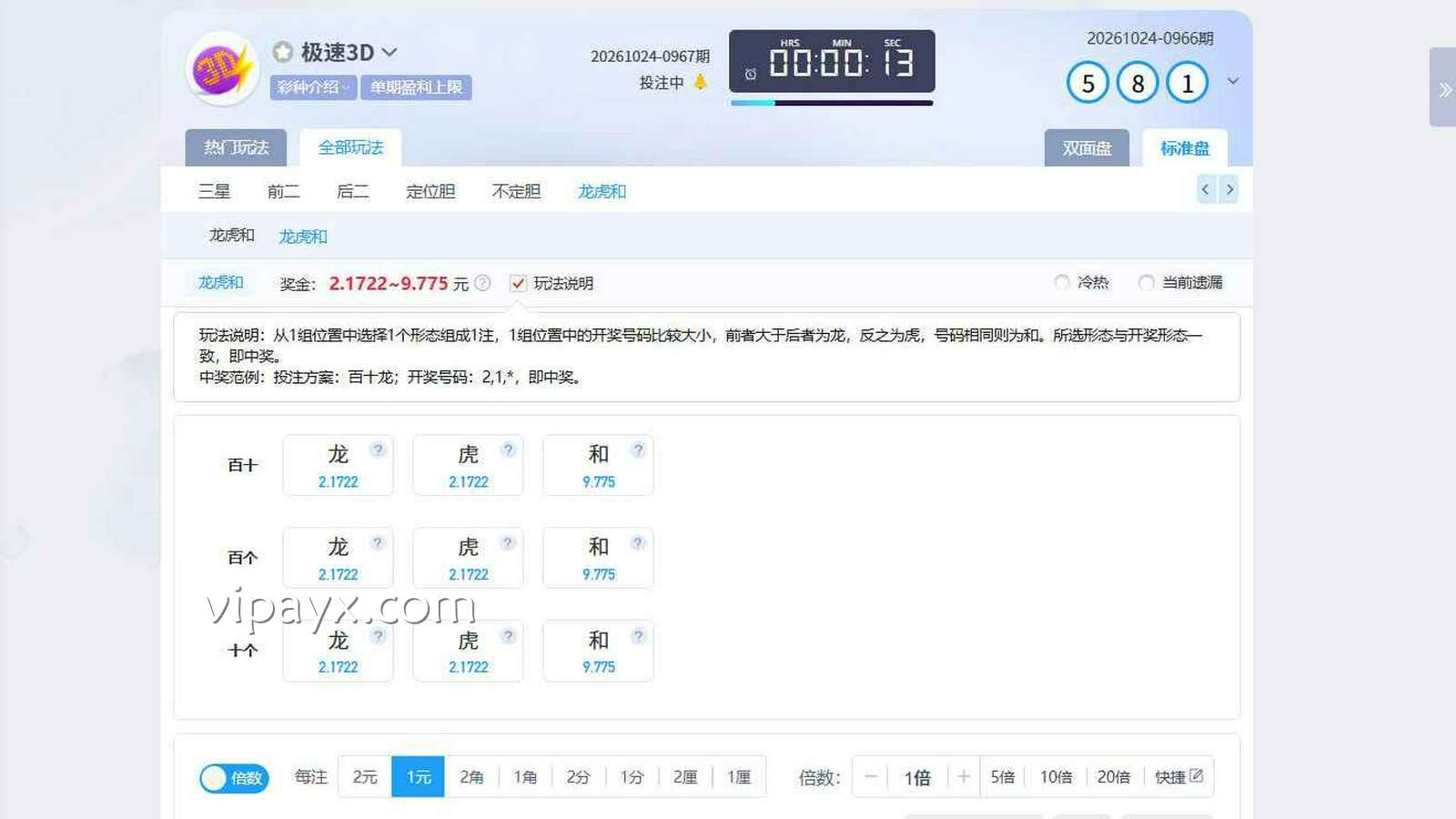Viewport: 1456px width, 819px height.
Task: Click the prize amount help question icon
Action: coord(482,283)
